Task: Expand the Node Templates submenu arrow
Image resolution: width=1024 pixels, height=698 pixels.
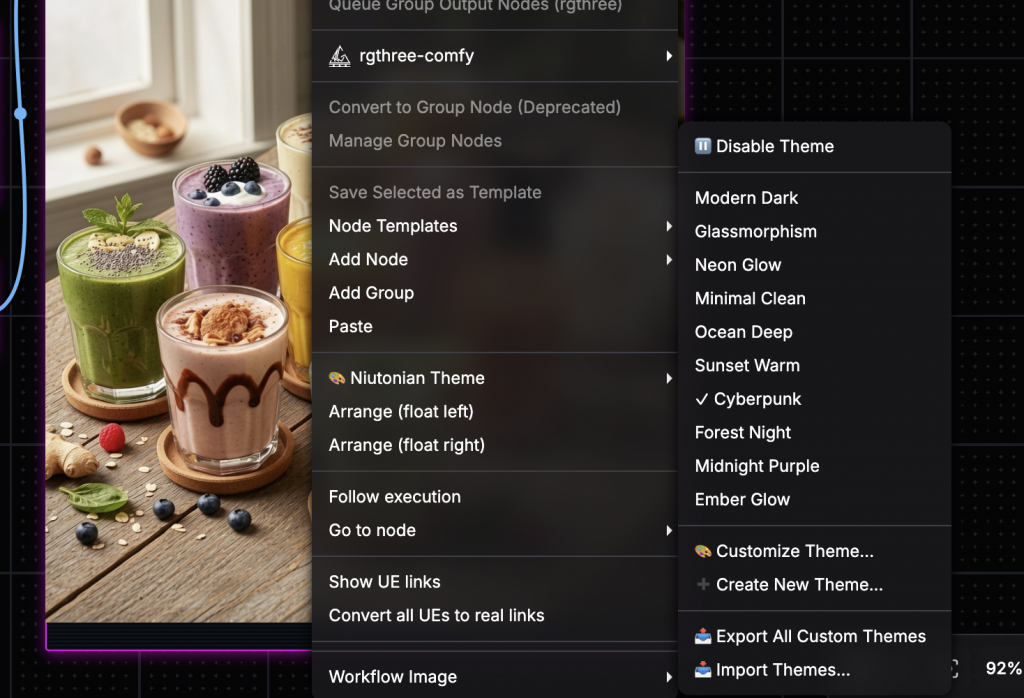Action: pyautogui.click(x=668, y=226)
